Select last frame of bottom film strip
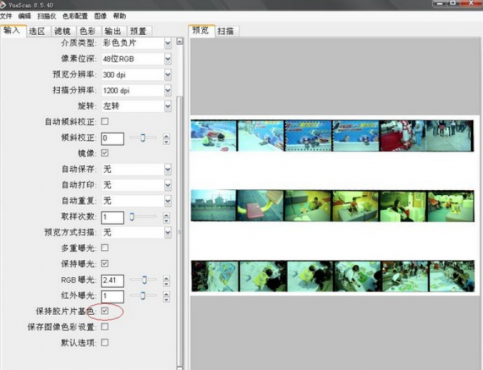This screenshot has height=370, width=483. tap(452, 276)
